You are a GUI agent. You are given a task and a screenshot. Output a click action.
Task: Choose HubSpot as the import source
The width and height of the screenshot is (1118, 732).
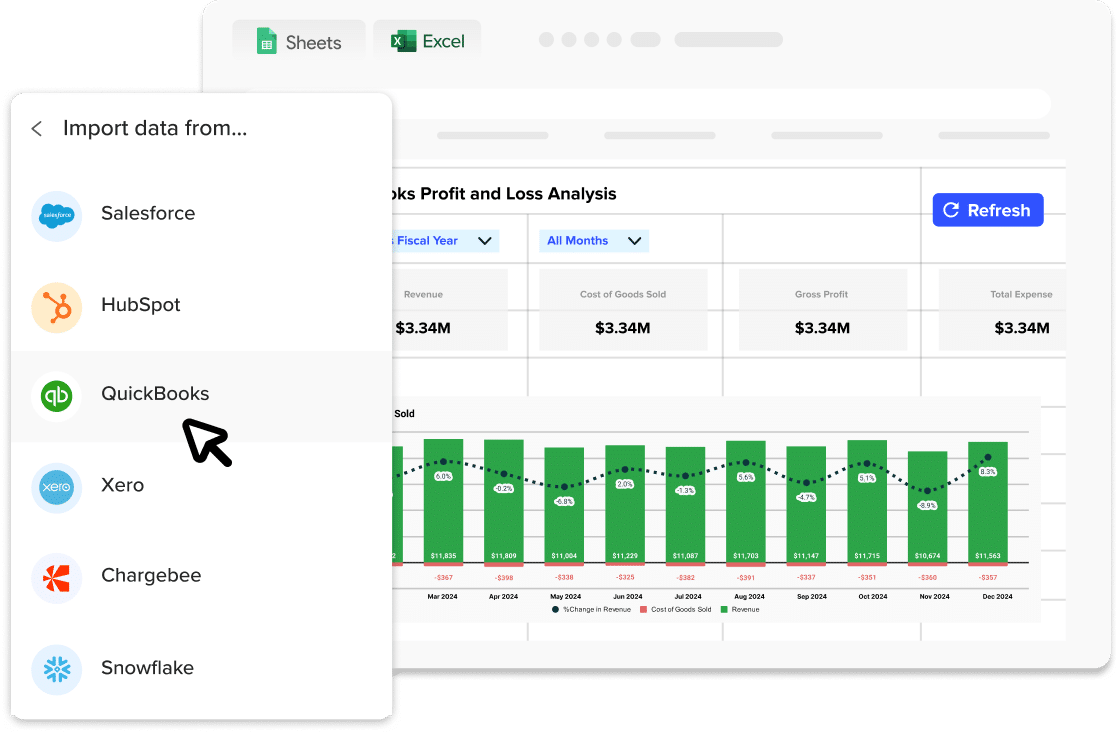click(201, 306)
